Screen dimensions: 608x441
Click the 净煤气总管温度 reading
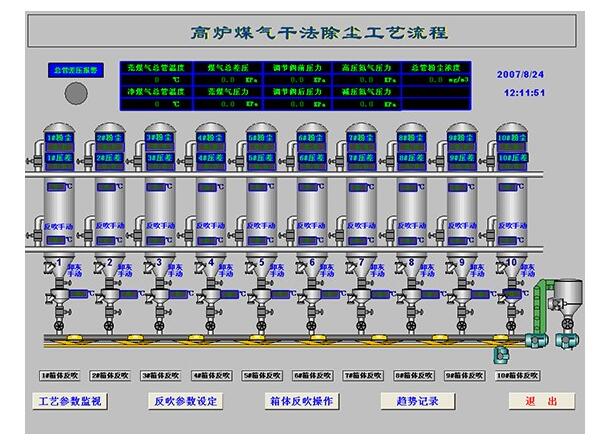(x=156, y=104)
